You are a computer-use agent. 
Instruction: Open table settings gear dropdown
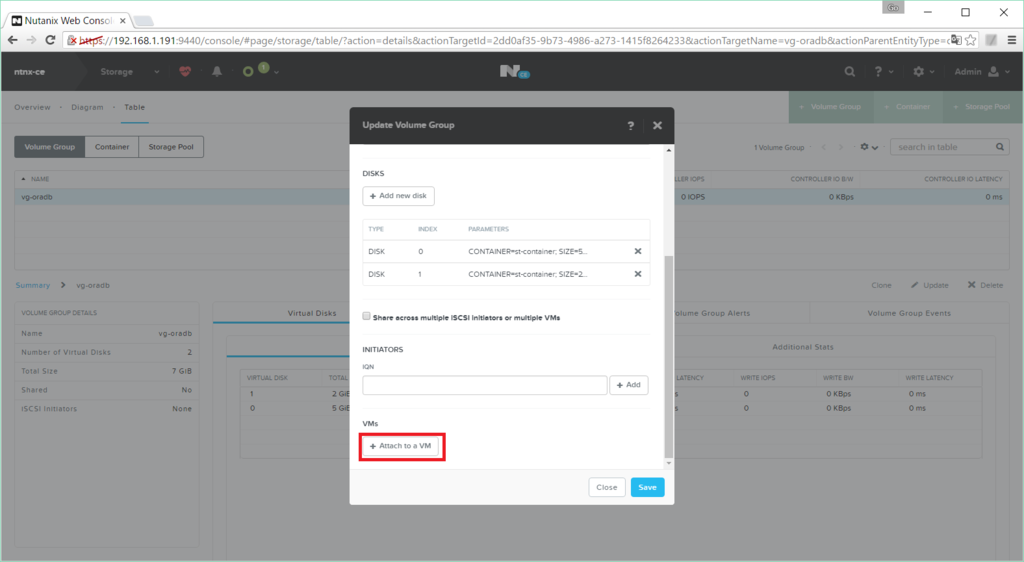tap(869, 147)
